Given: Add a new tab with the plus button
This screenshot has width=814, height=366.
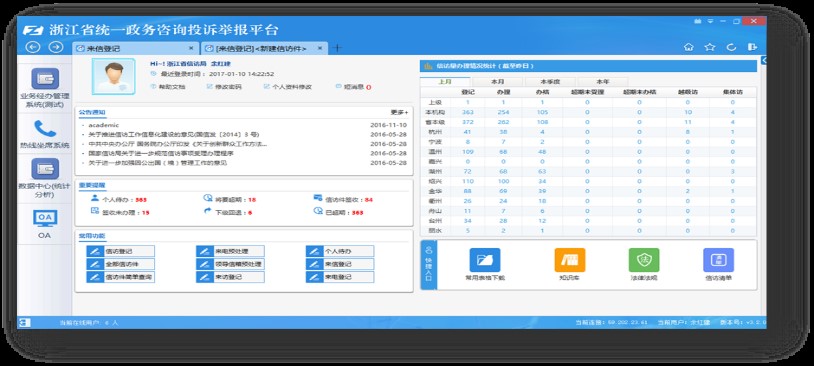Looking at the screenshot, I should [337, 48].
